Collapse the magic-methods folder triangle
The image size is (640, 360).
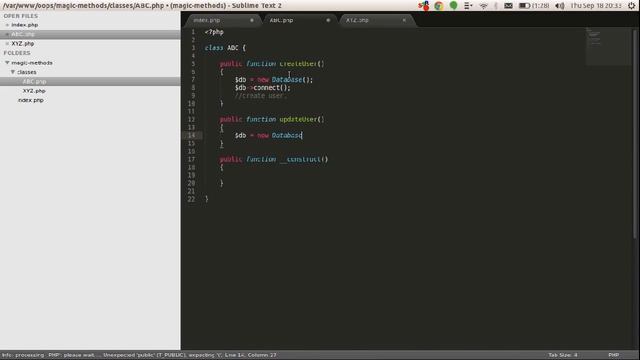[7, 63]
